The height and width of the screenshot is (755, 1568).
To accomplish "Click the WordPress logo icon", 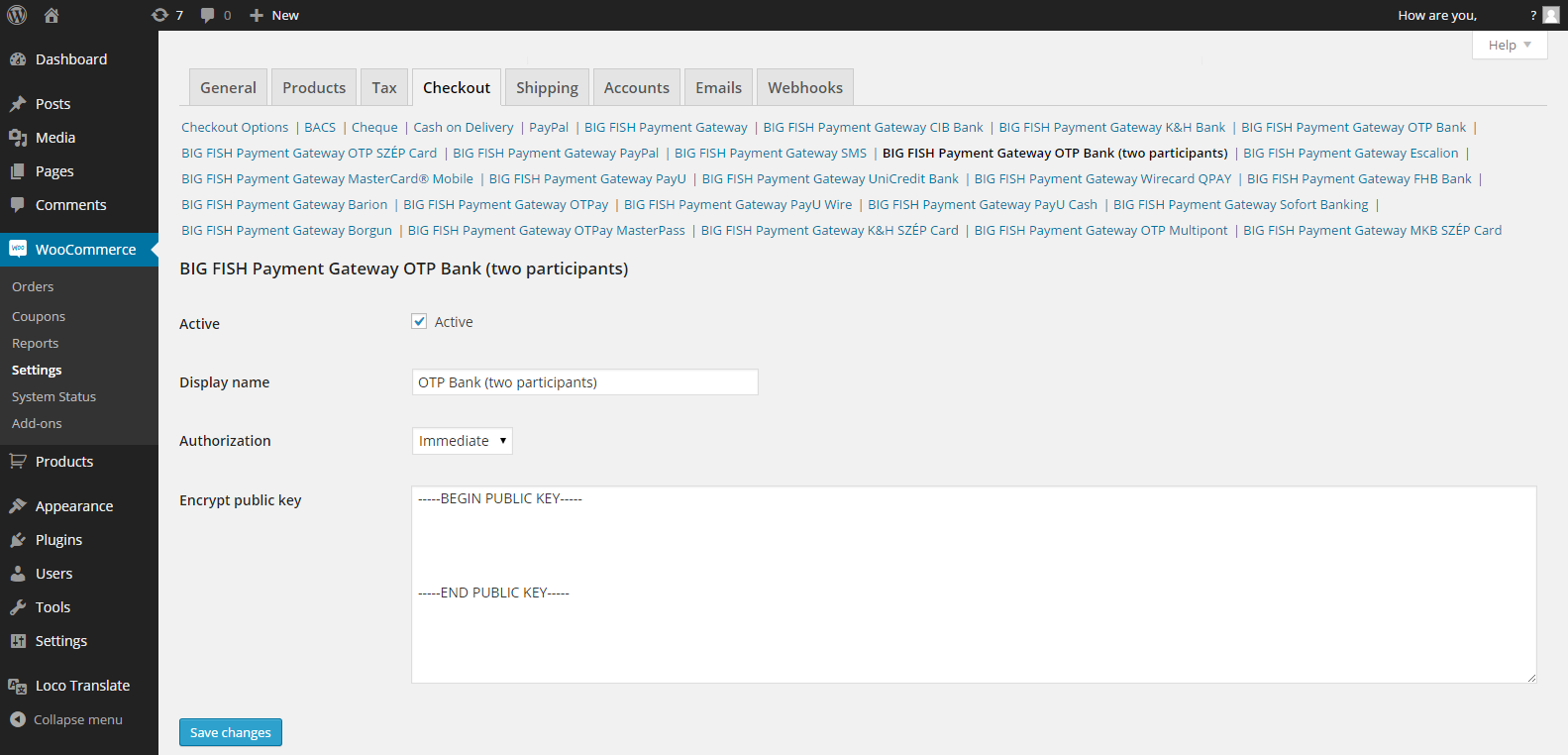I will 17,15.
